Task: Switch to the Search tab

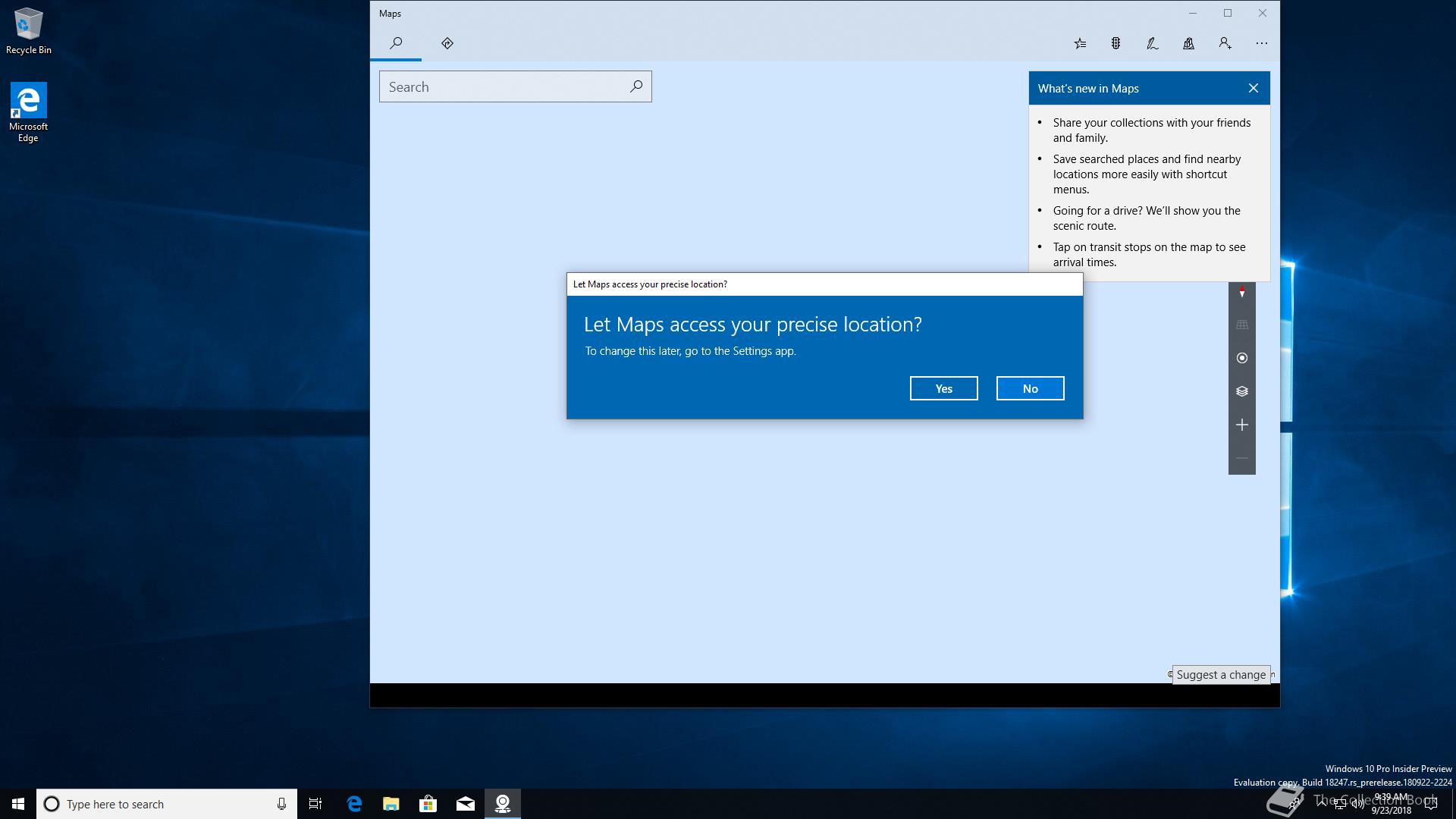Action: point(396,43)
